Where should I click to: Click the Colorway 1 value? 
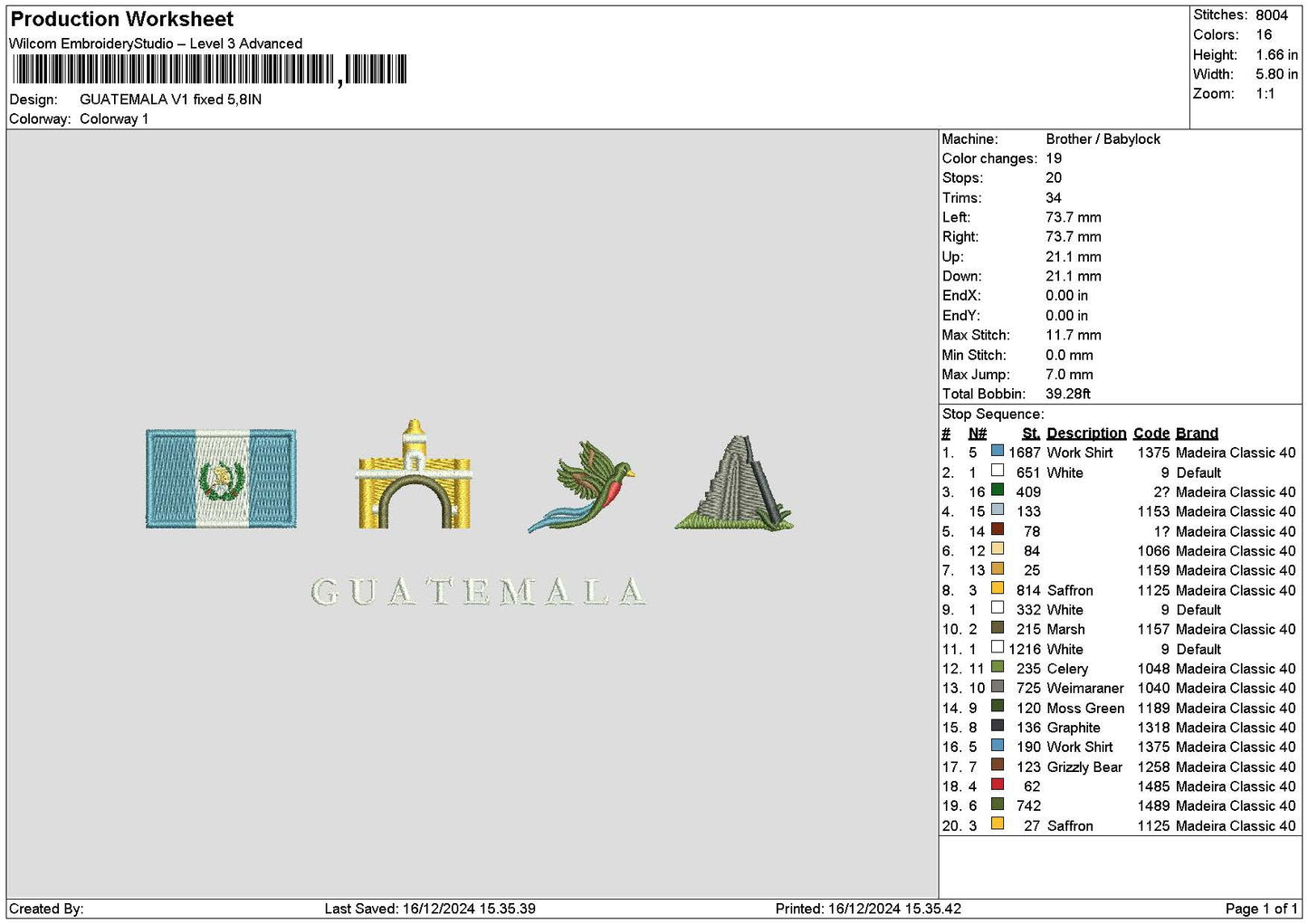point(114,119)
